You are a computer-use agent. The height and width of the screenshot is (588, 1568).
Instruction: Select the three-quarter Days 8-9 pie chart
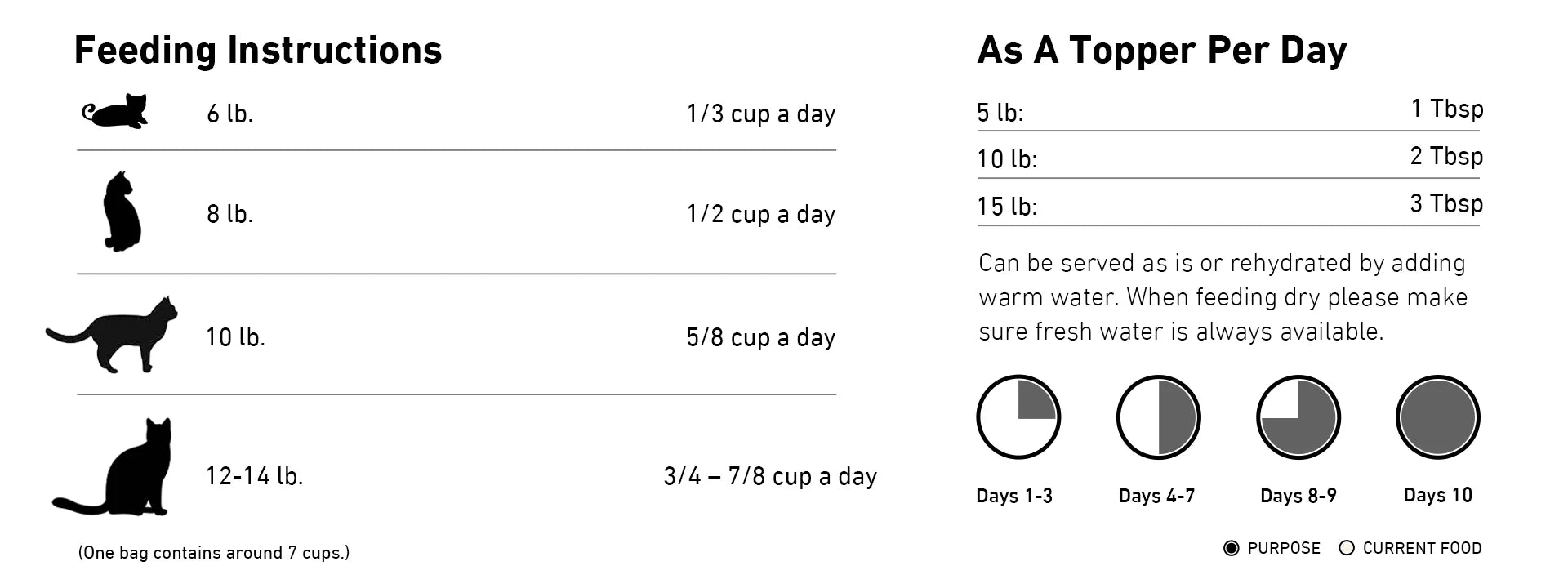[1298, 417]
